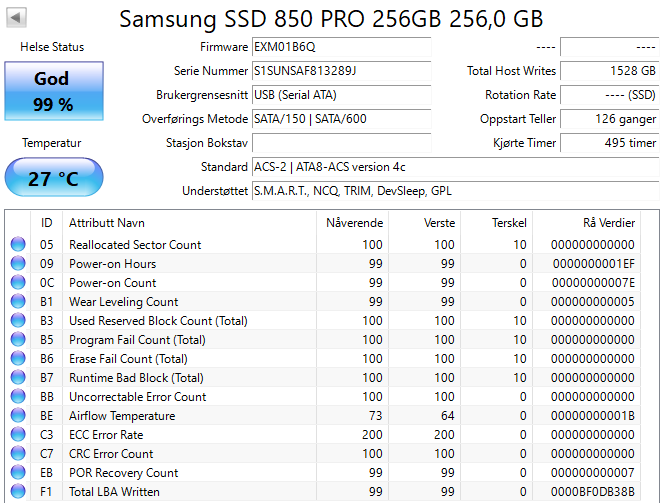Click Airflow Temperature current value 73
The image size is (664, 503).
(376, 416)
